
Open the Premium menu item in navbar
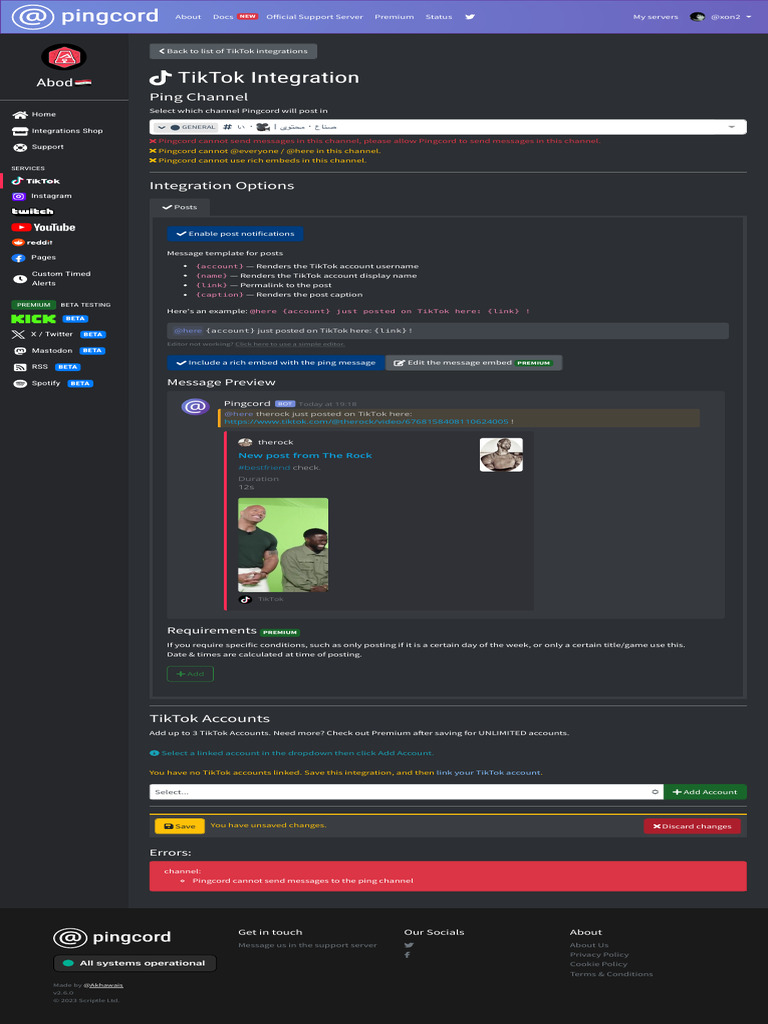394,17
